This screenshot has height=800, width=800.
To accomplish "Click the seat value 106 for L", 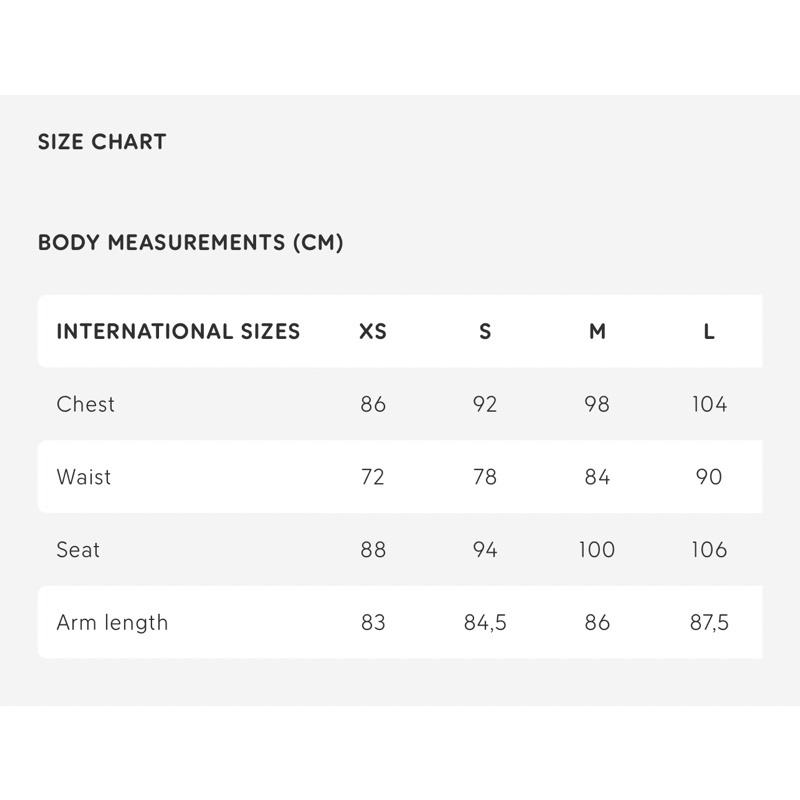I will [709, 549].
